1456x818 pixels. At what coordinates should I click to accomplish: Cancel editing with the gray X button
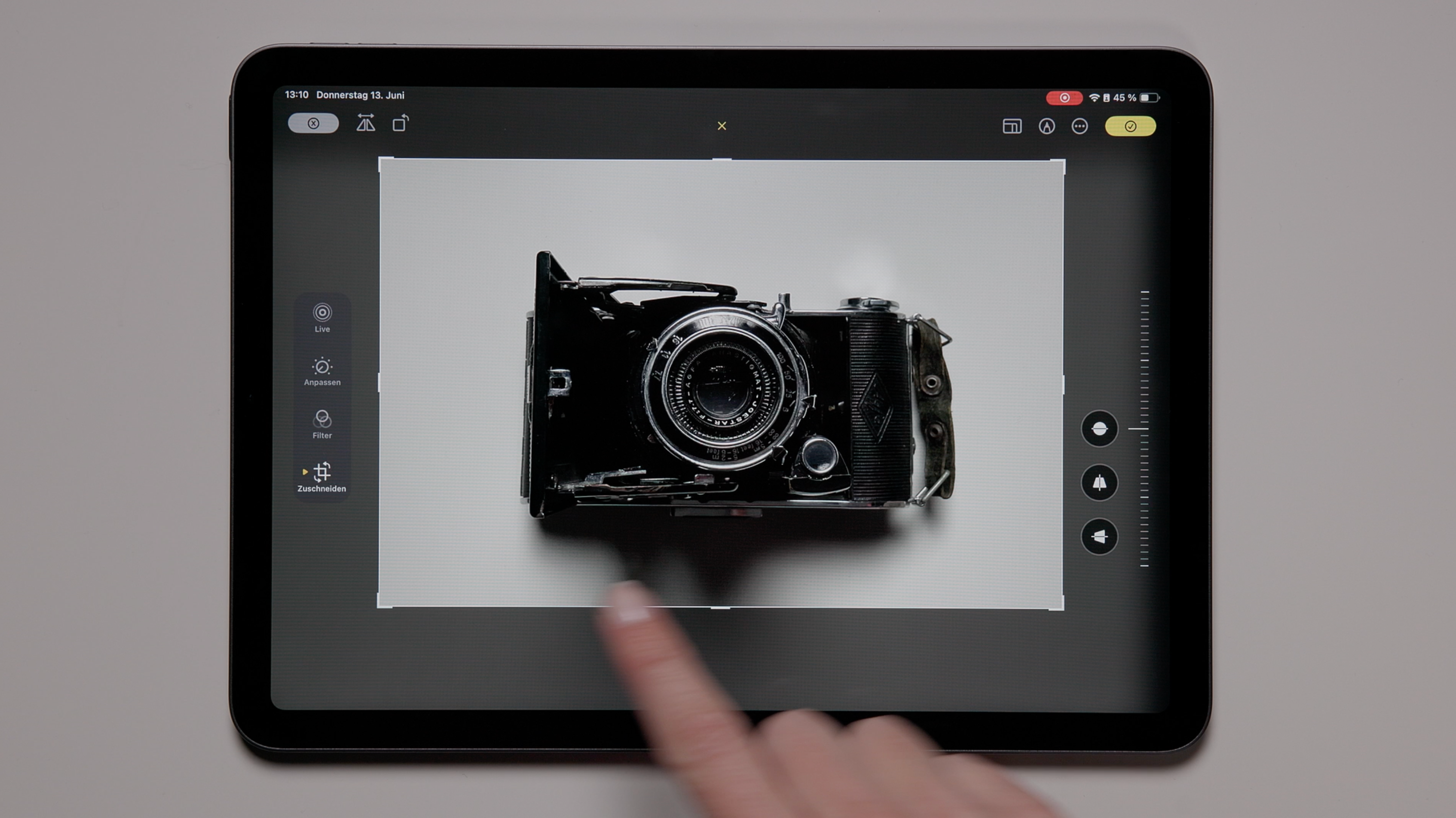click(313, 123)
